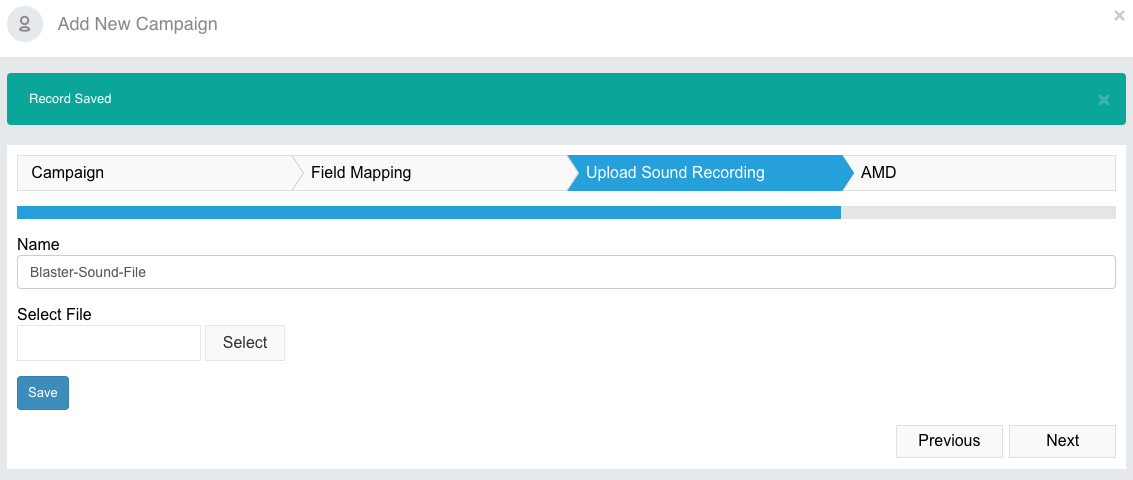Focus the Name field containing Blaster-Sound-File

click(x=566, y=272)
